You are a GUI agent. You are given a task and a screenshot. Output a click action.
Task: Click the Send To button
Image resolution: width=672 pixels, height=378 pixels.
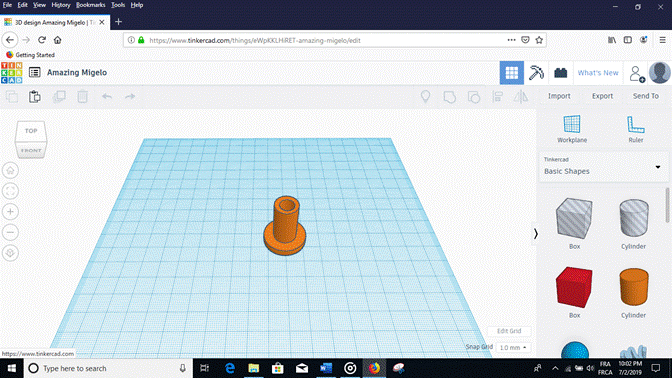tap(645, 96)
